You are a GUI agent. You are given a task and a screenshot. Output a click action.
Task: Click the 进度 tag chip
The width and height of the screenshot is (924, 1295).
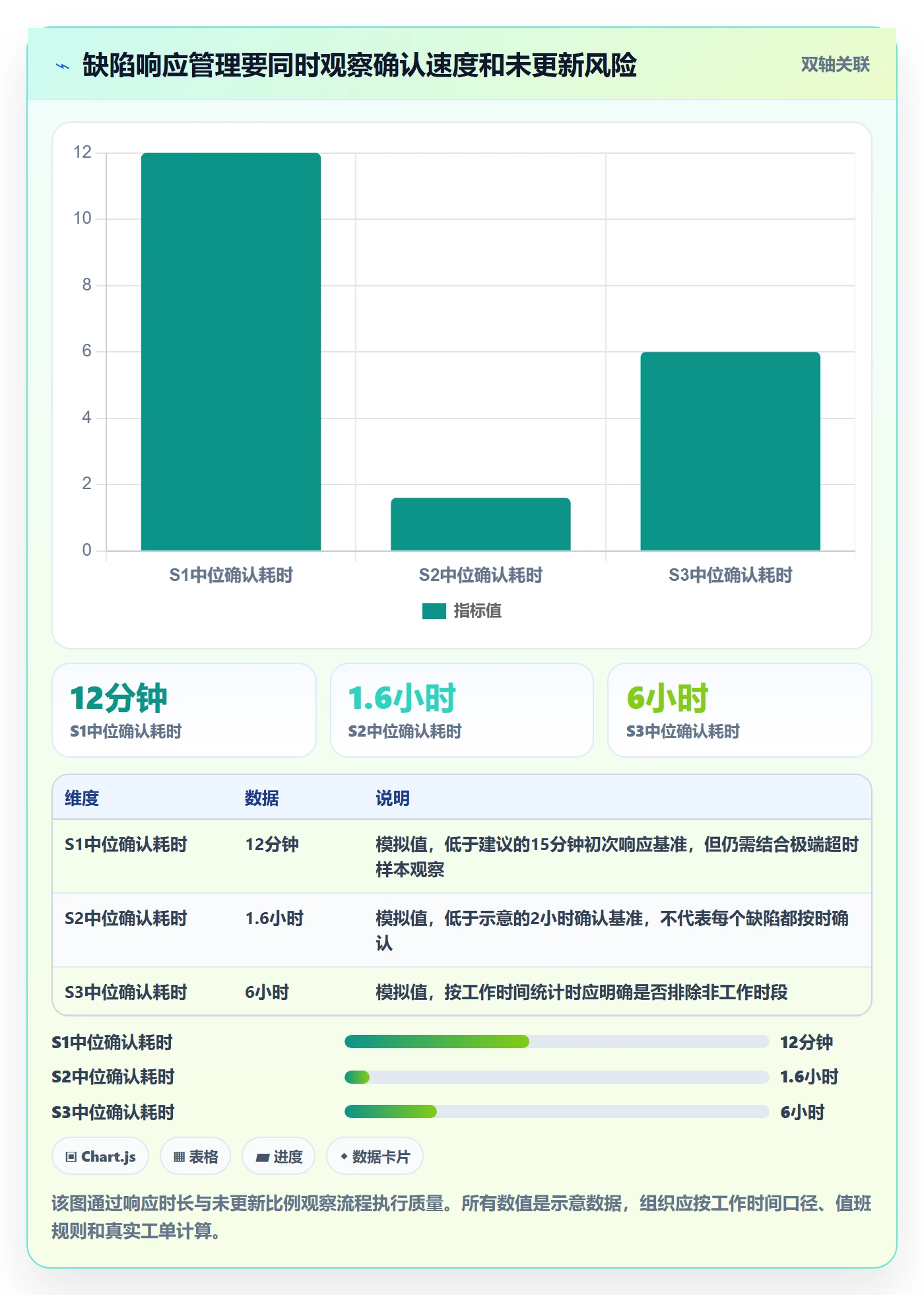[279, 1156]
